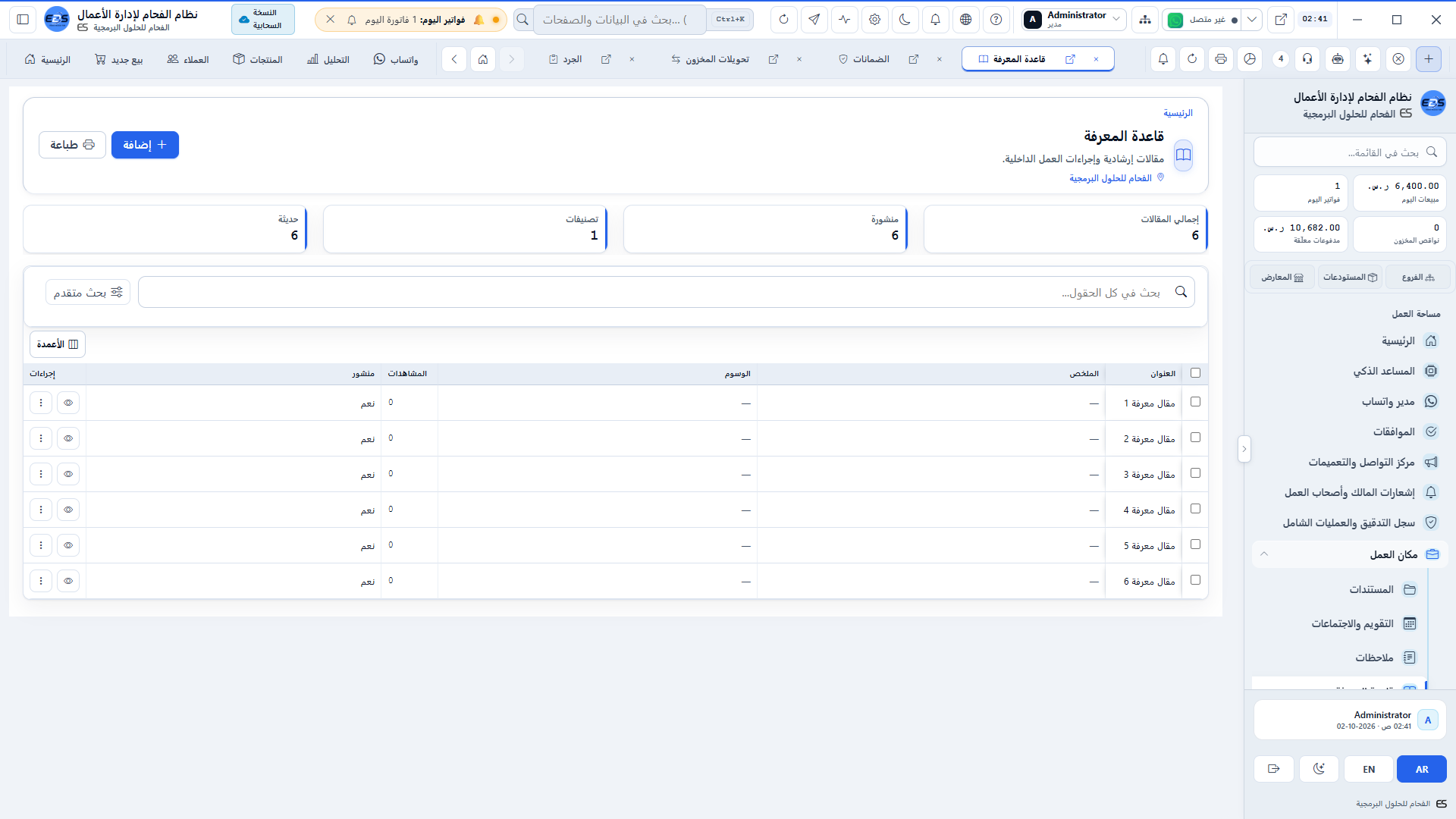The height and width of the screenshot is (819, 1456).
Task: Open المنتجات in top navigation
Action: [x=258, y=59]
